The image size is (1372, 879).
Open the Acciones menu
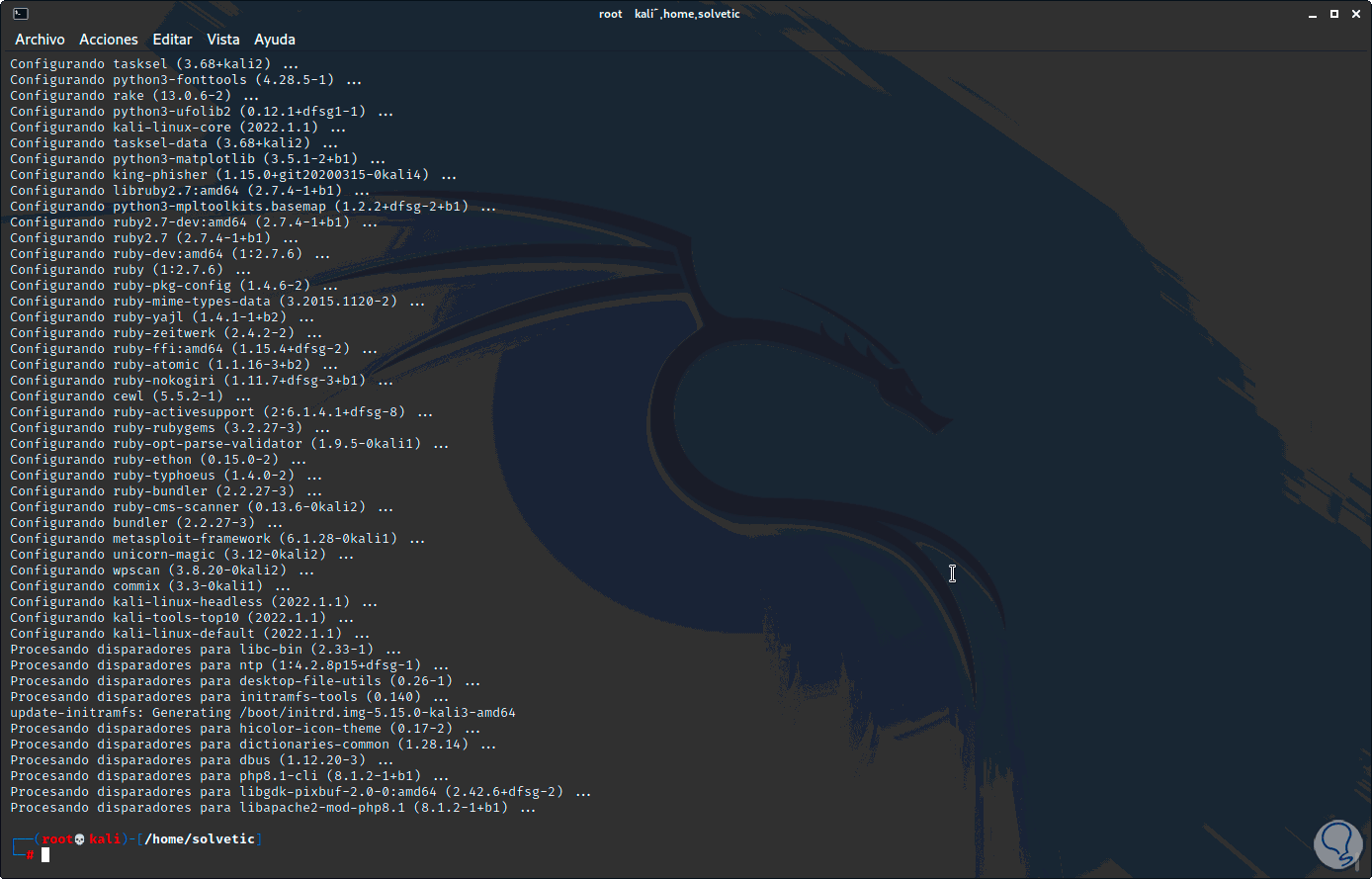tap(109, 40)
